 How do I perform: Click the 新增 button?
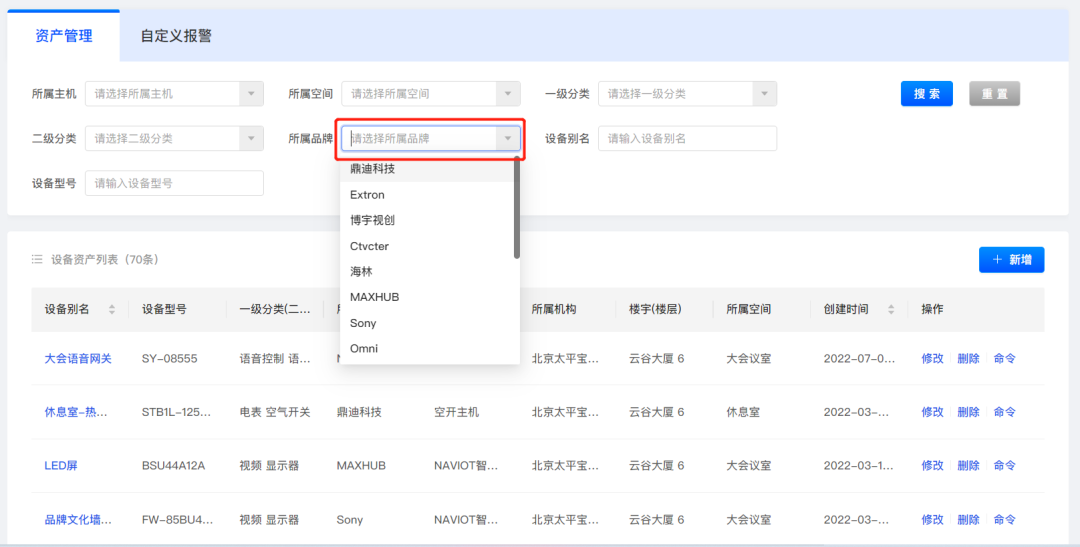[1011, 260]
